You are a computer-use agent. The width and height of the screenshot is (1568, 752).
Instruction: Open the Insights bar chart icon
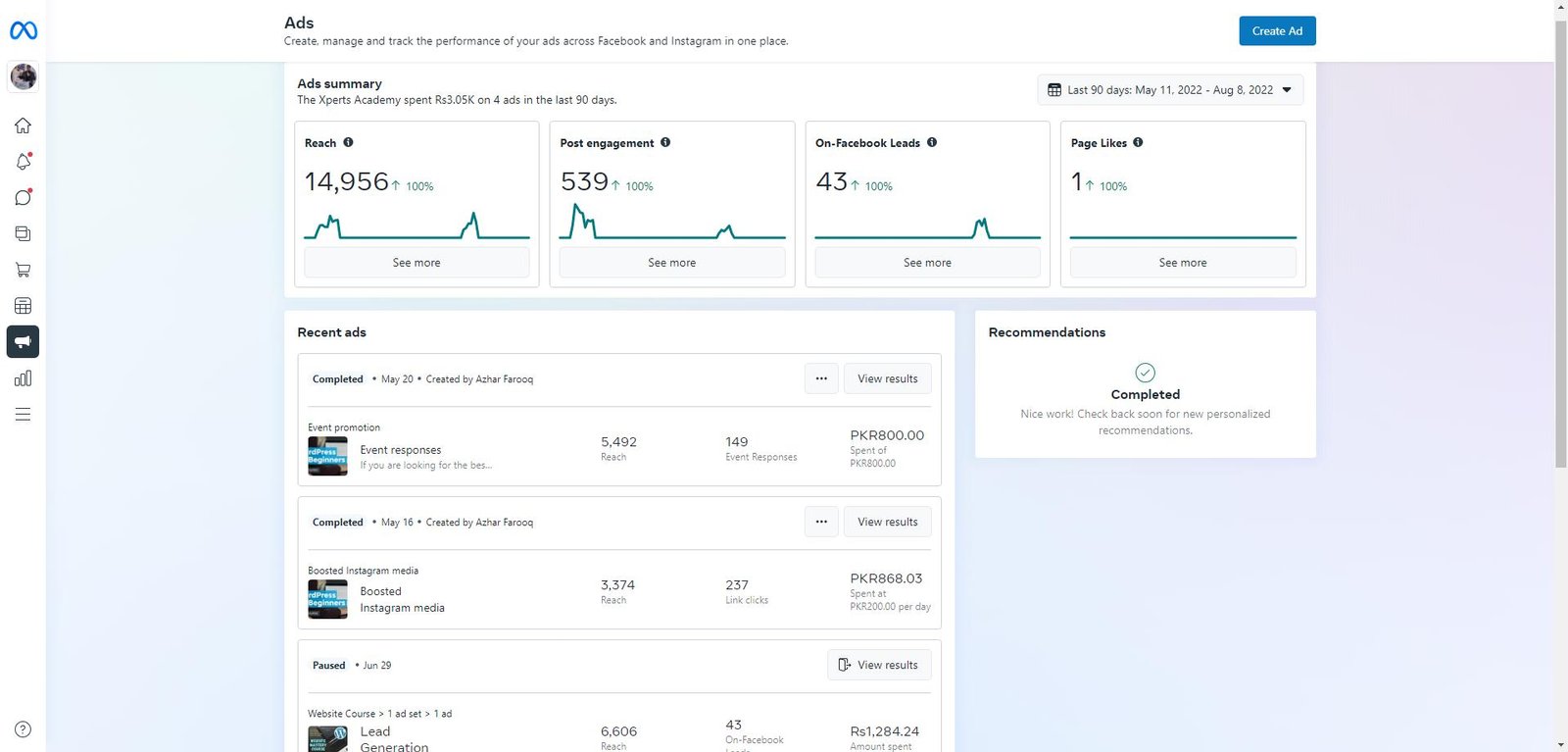23,378
